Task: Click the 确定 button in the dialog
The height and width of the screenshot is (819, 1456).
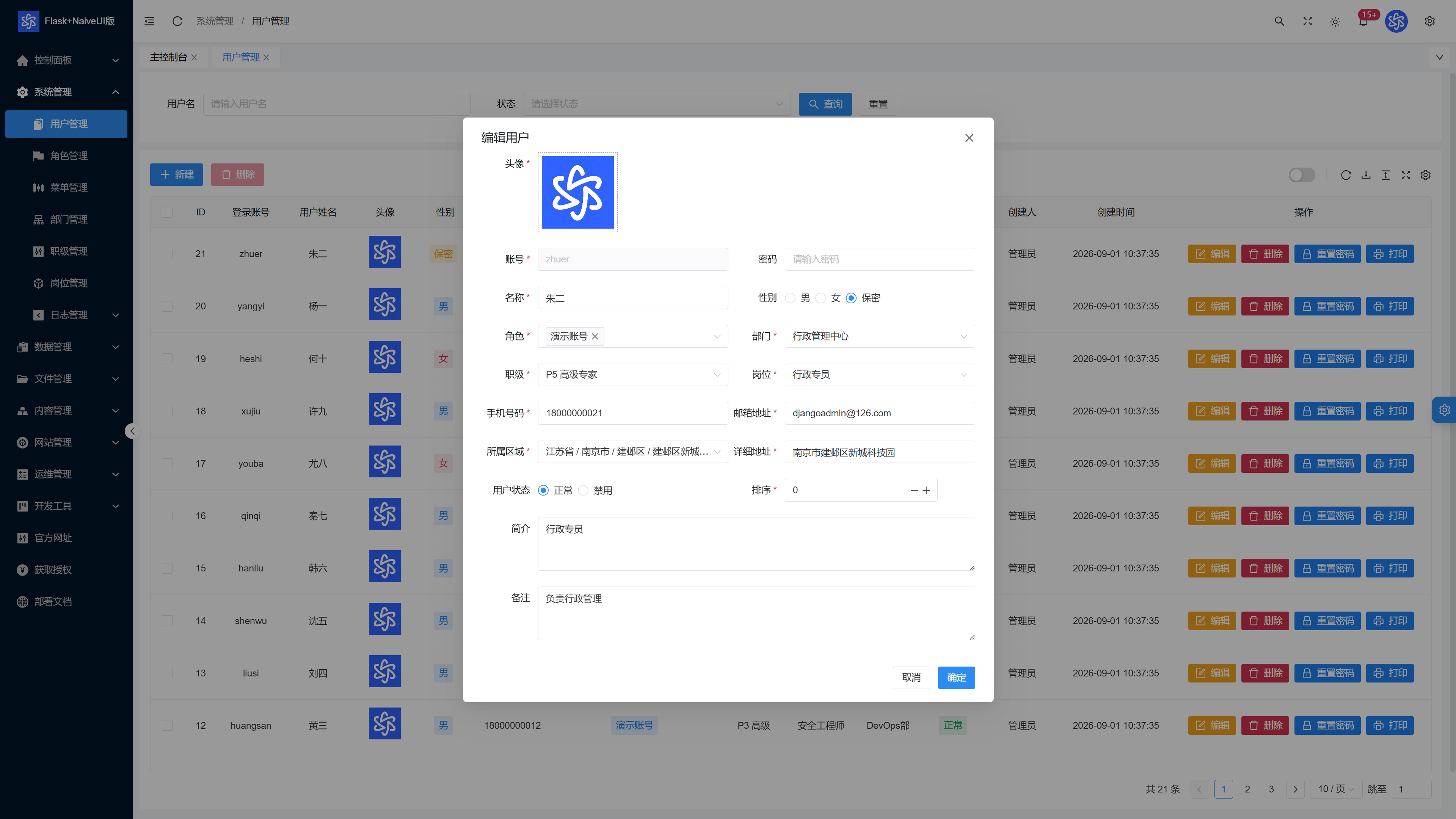Action: [956, 677]
